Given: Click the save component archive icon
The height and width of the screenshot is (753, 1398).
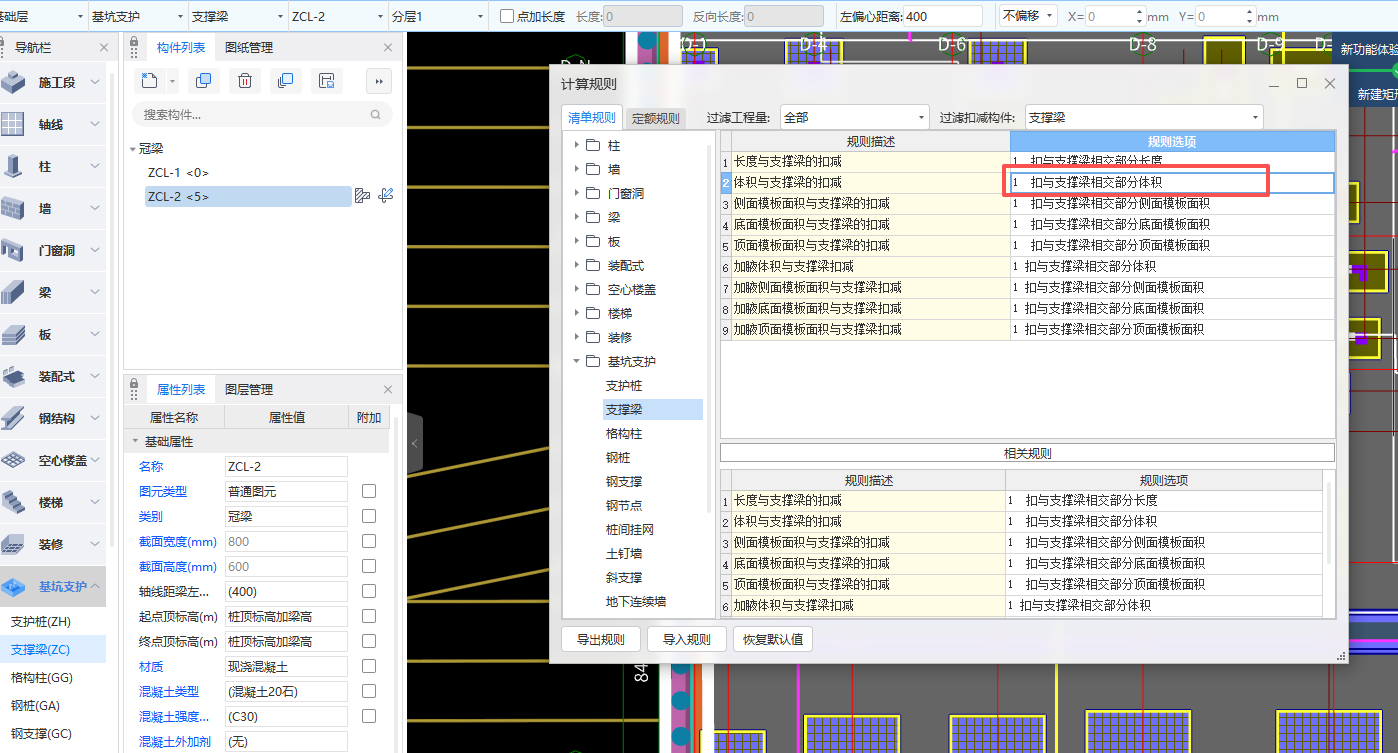Looking at the screenshot, I should tap(325, 81).
